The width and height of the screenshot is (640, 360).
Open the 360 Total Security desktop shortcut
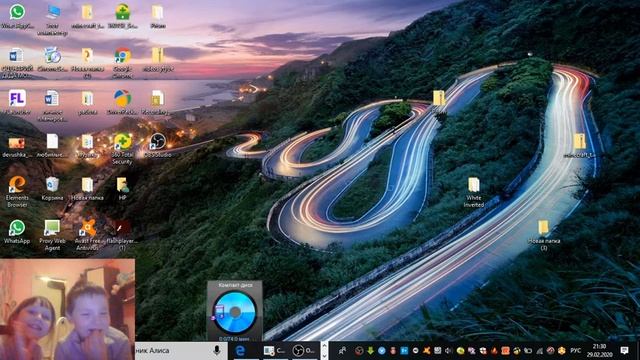point(122,148)
